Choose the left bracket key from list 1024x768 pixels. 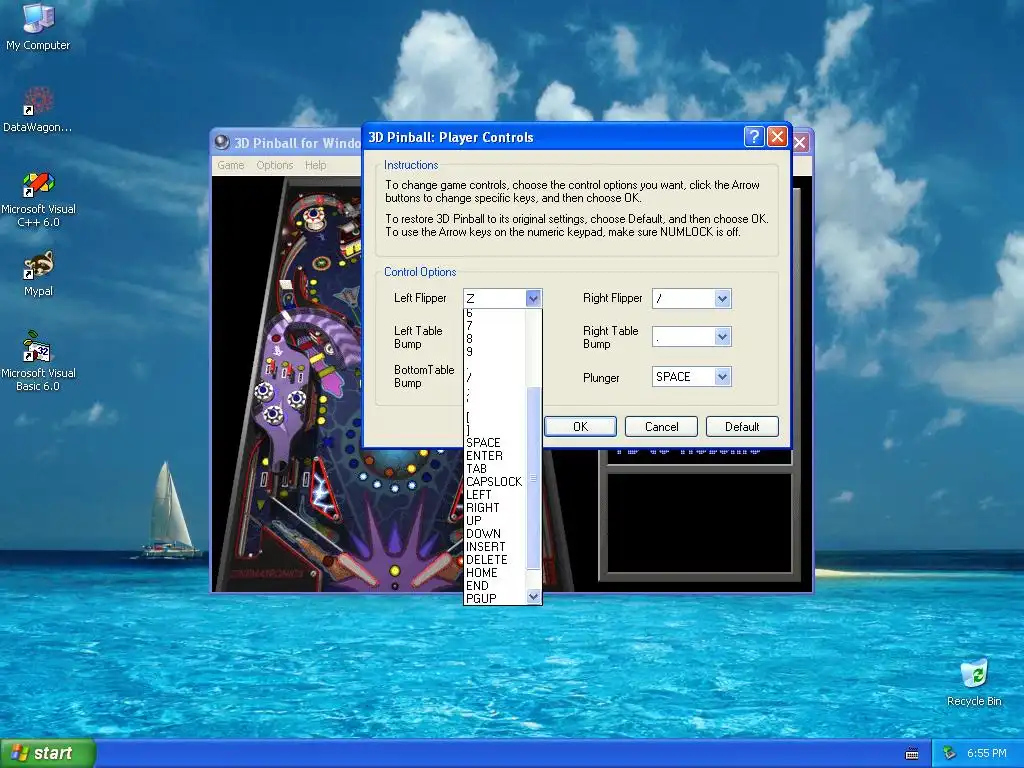494,417
